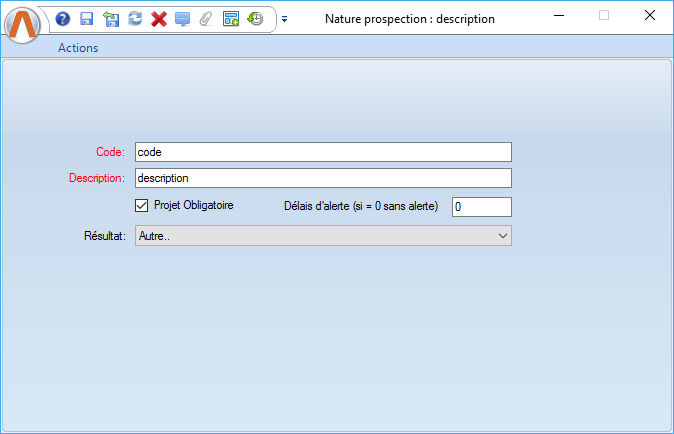Viewport: 674px width, 434px height.
Task: Open the Résultat dropdown list
Action: click(x=323, y=235)
